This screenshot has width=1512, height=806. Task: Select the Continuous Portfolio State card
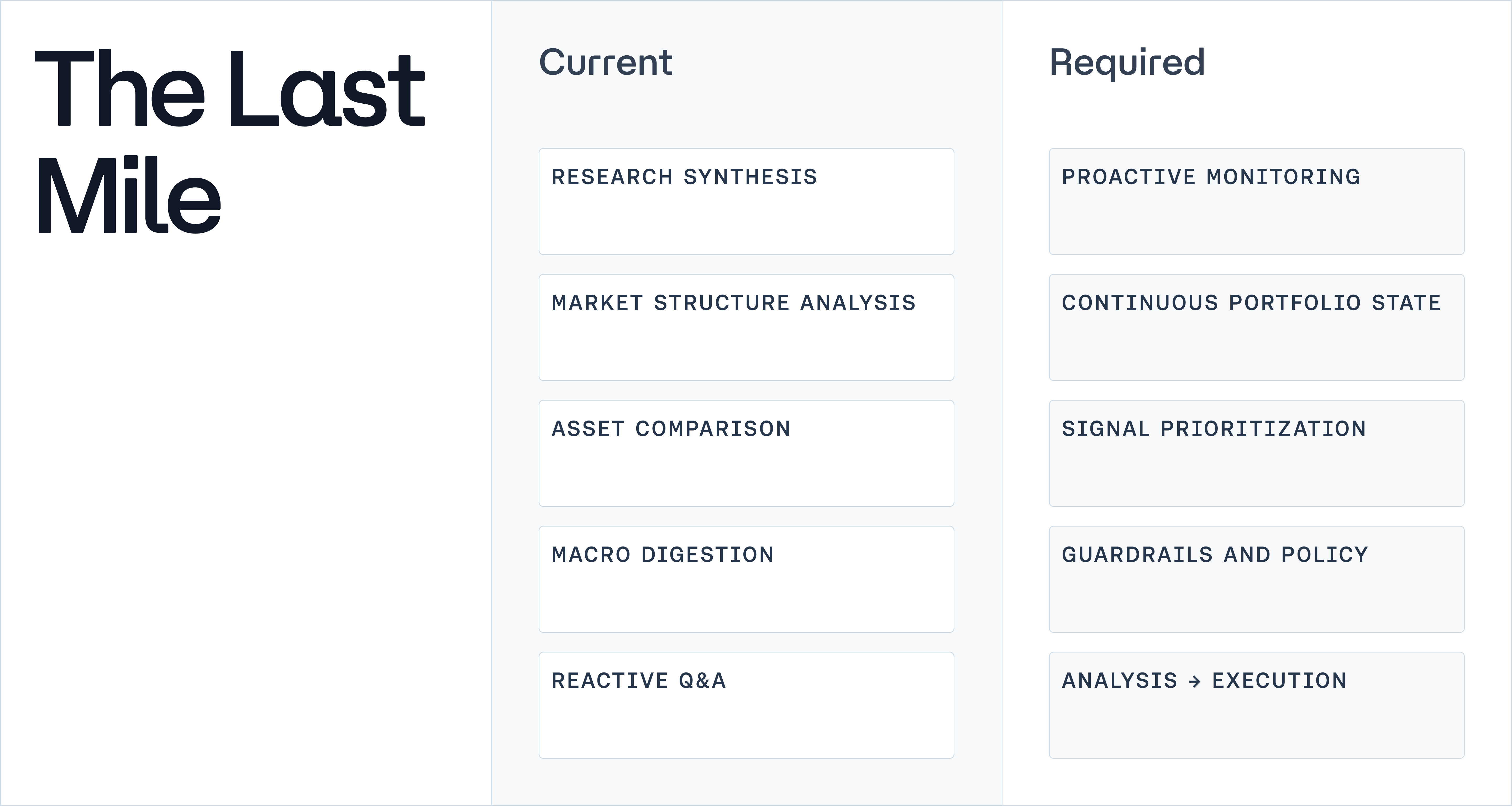(x=1256, y=327)
